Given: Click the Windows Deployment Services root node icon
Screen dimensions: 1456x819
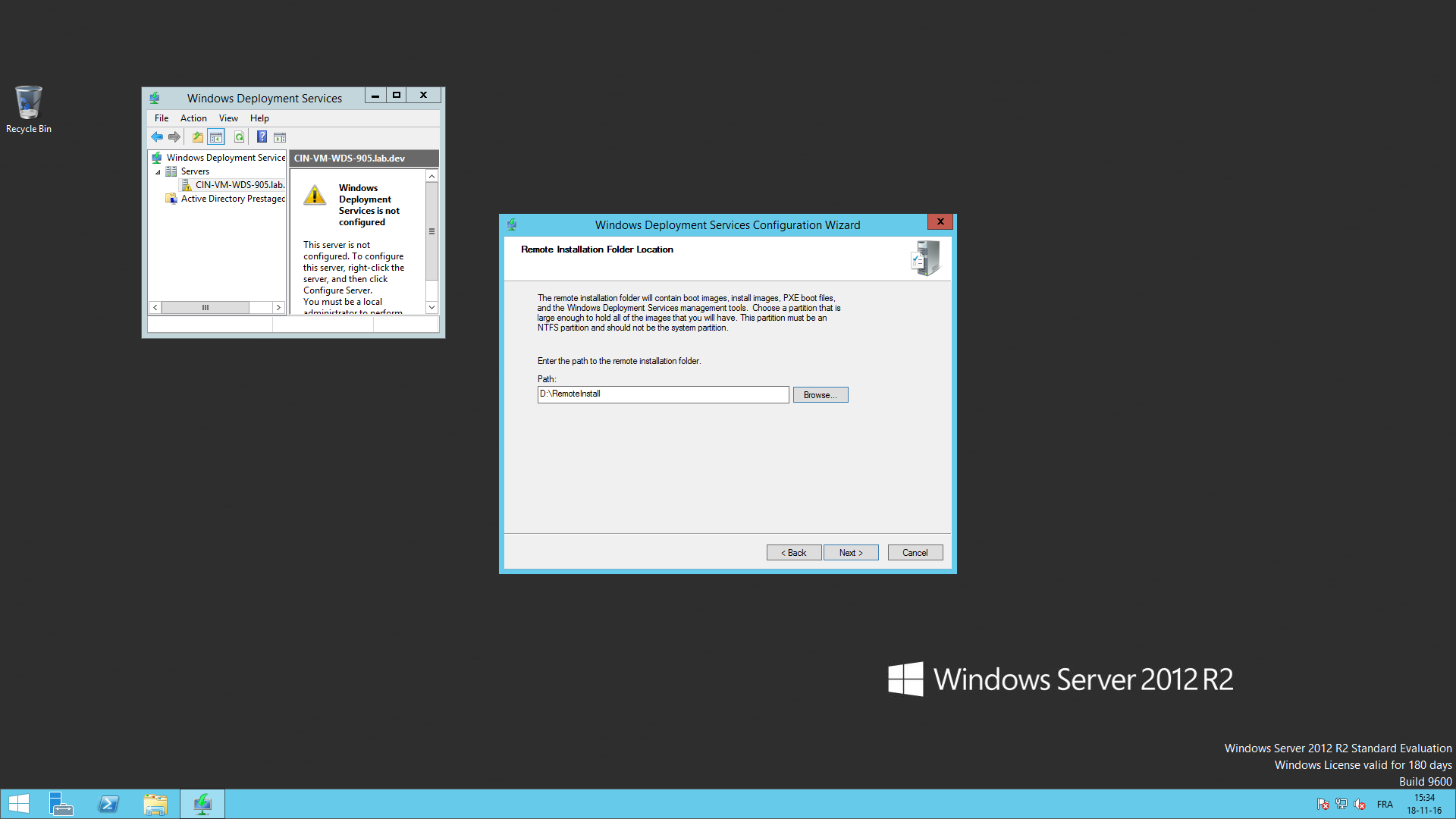Looking at the screenshot, I should (157, 158).
